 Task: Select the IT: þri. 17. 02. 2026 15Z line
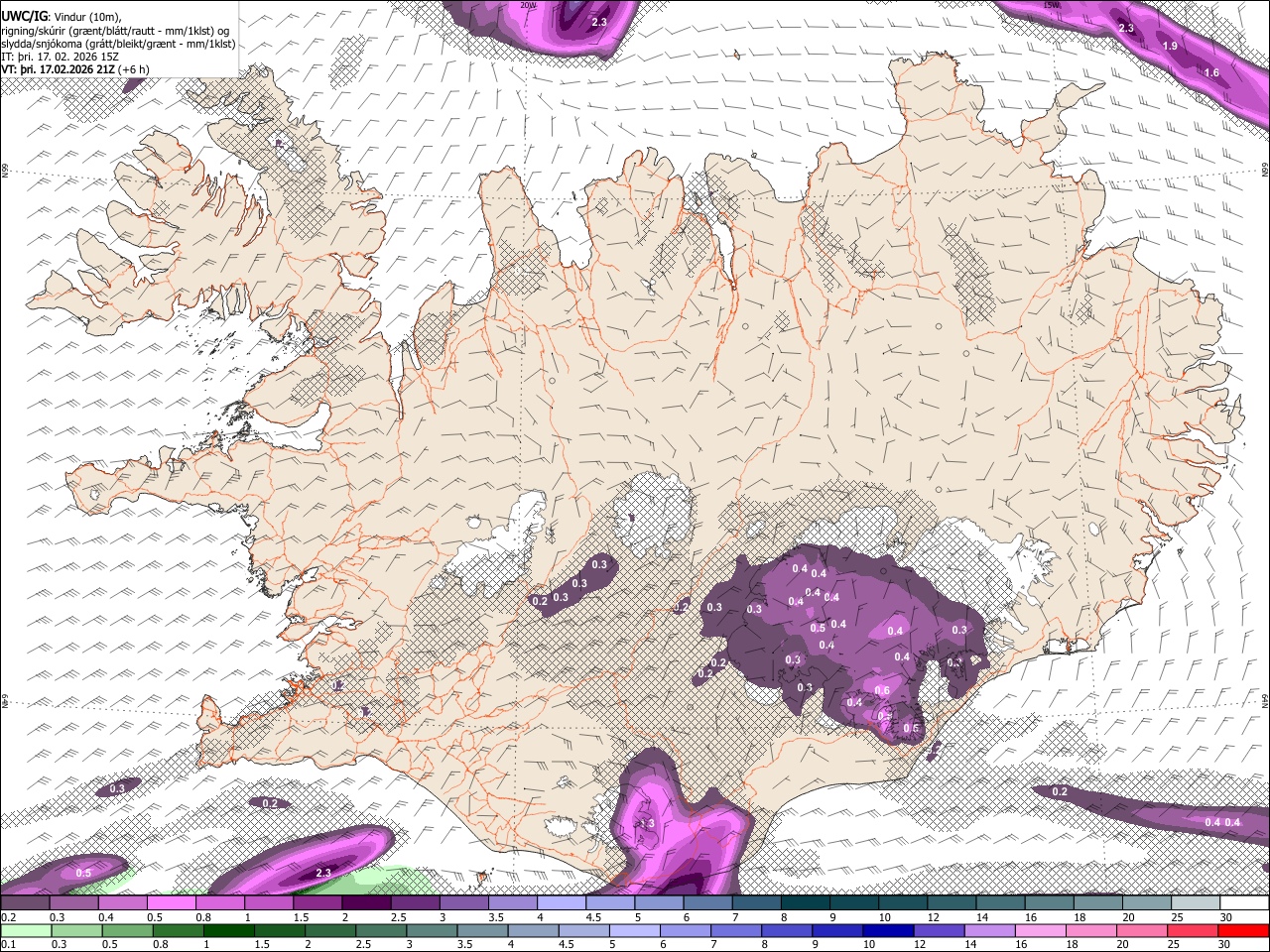tap(61, 57)
